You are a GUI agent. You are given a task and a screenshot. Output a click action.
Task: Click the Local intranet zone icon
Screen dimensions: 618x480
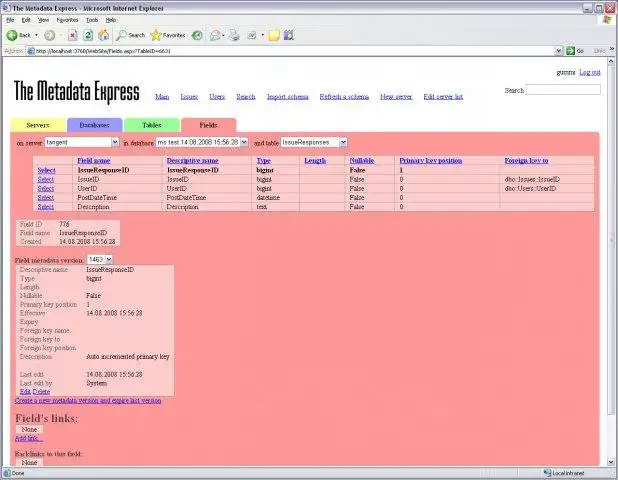click(547, 473)
